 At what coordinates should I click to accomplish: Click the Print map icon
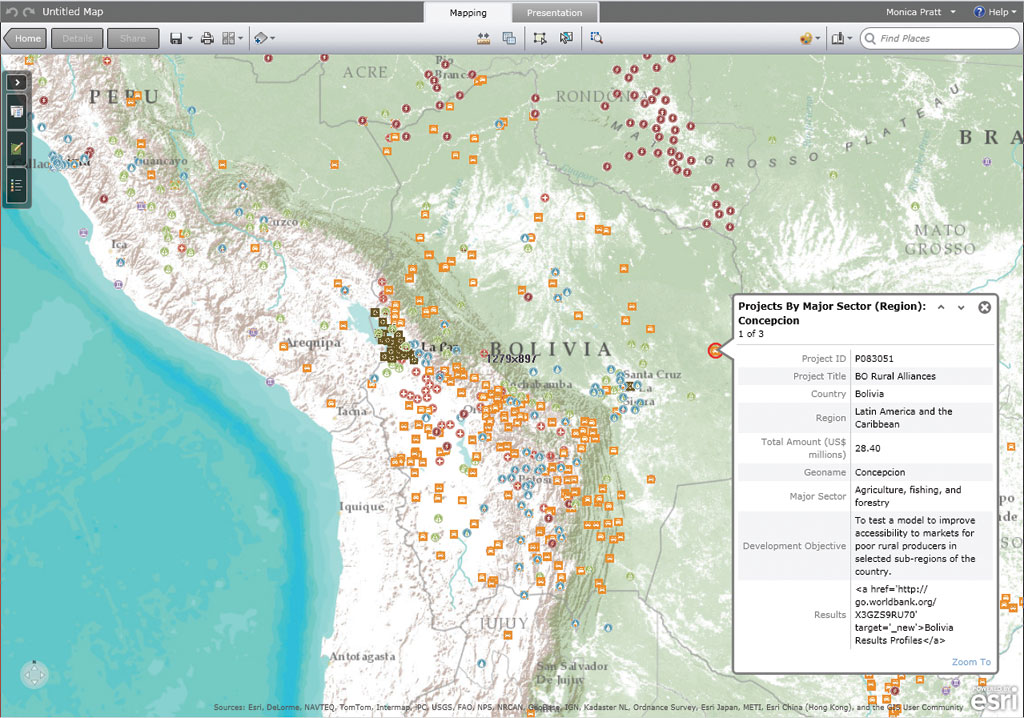click(x=207, y=38)
